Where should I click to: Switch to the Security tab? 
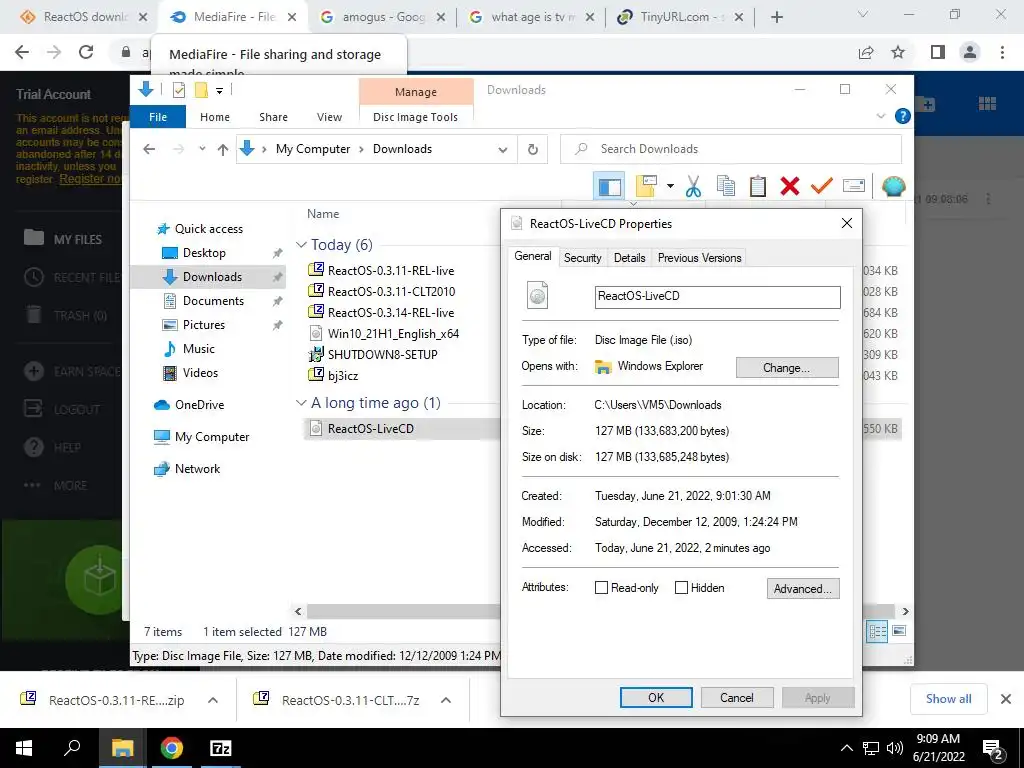pyautogui.click(x=583, y=258)
